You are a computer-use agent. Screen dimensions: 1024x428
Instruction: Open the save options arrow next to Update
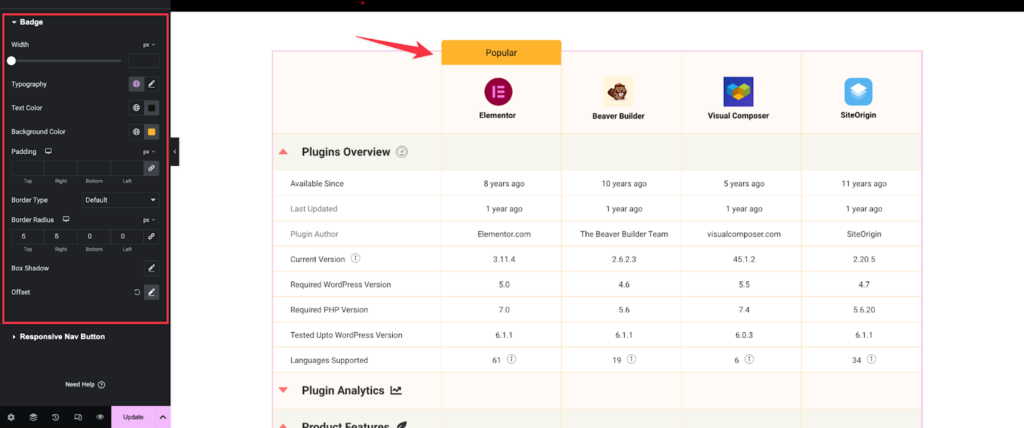[163, 417]
